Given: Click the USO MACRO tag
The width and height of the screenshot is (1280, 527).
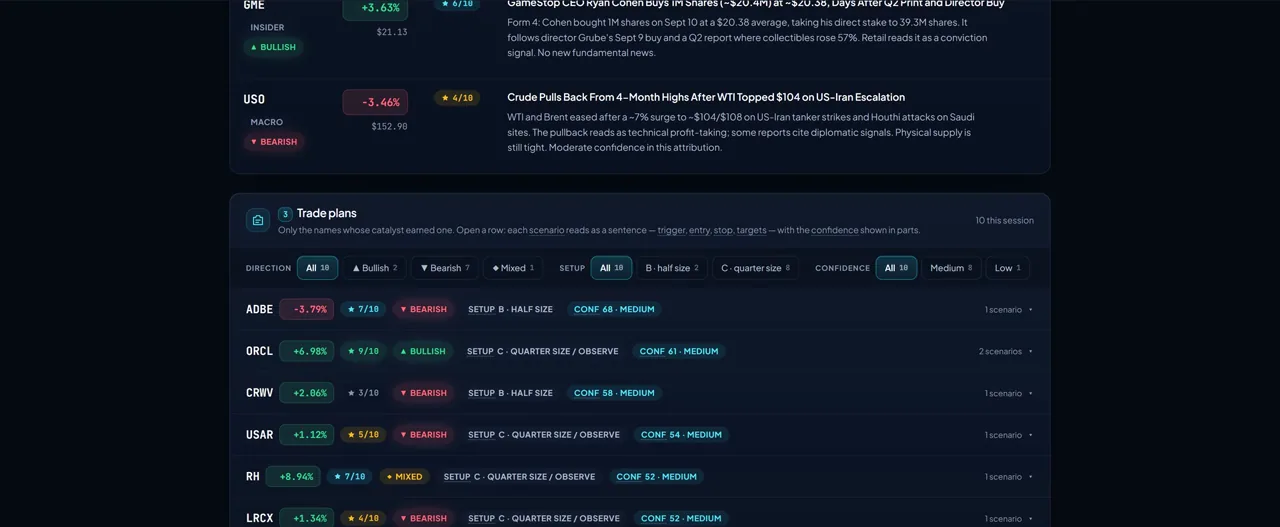Looking at the screenshot, I should click(267, 122).
